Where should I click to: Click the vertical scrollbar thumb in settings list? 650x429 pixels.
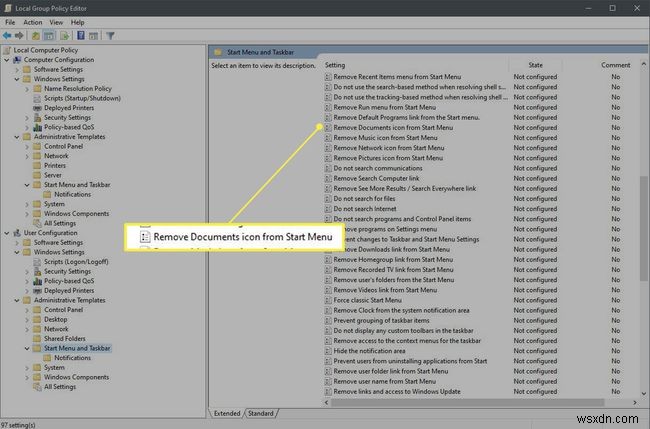click(x=643, y=229)
